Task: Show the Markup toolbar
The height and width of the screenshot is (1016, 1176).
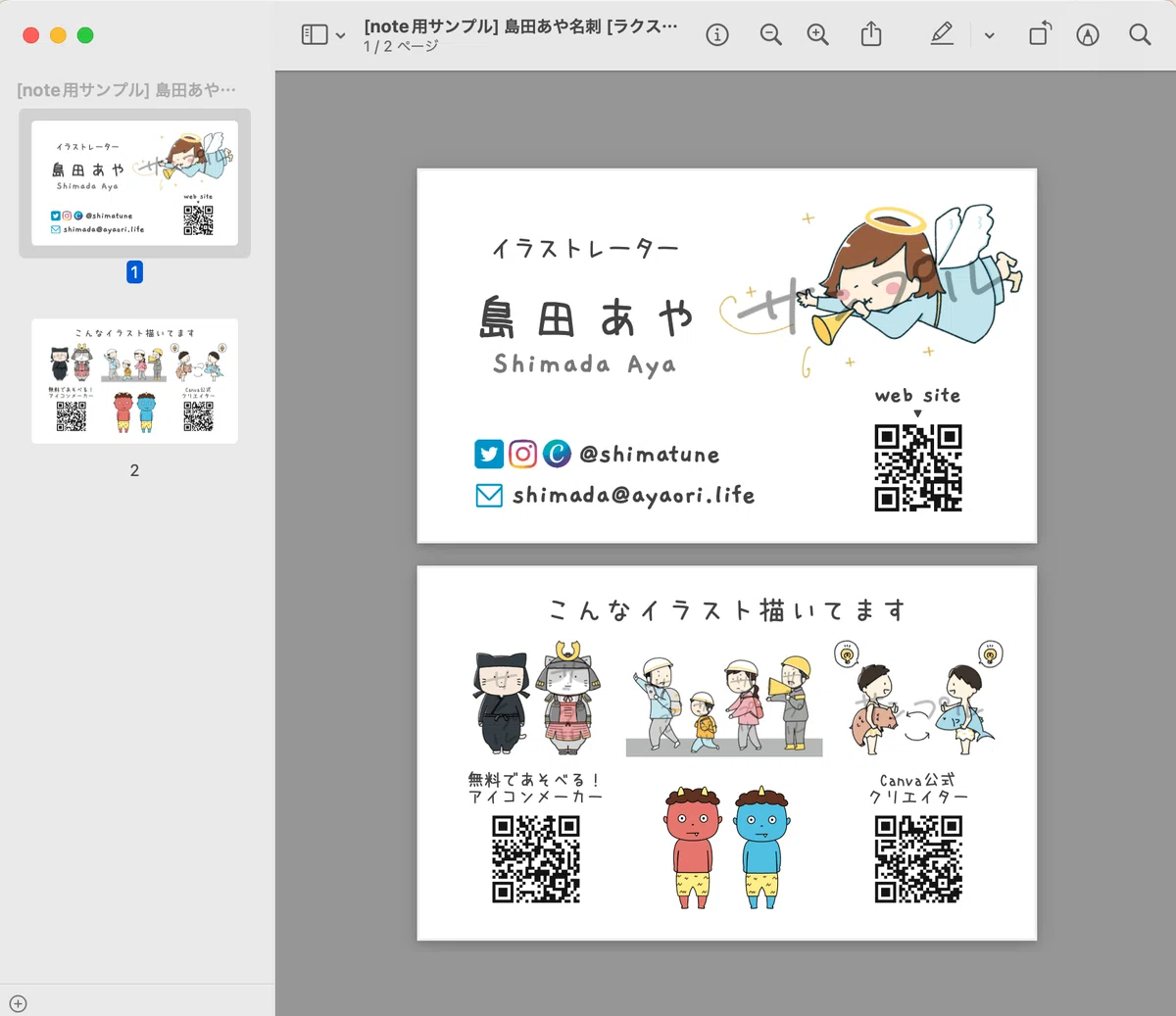Action: [x=1088, y=35]
